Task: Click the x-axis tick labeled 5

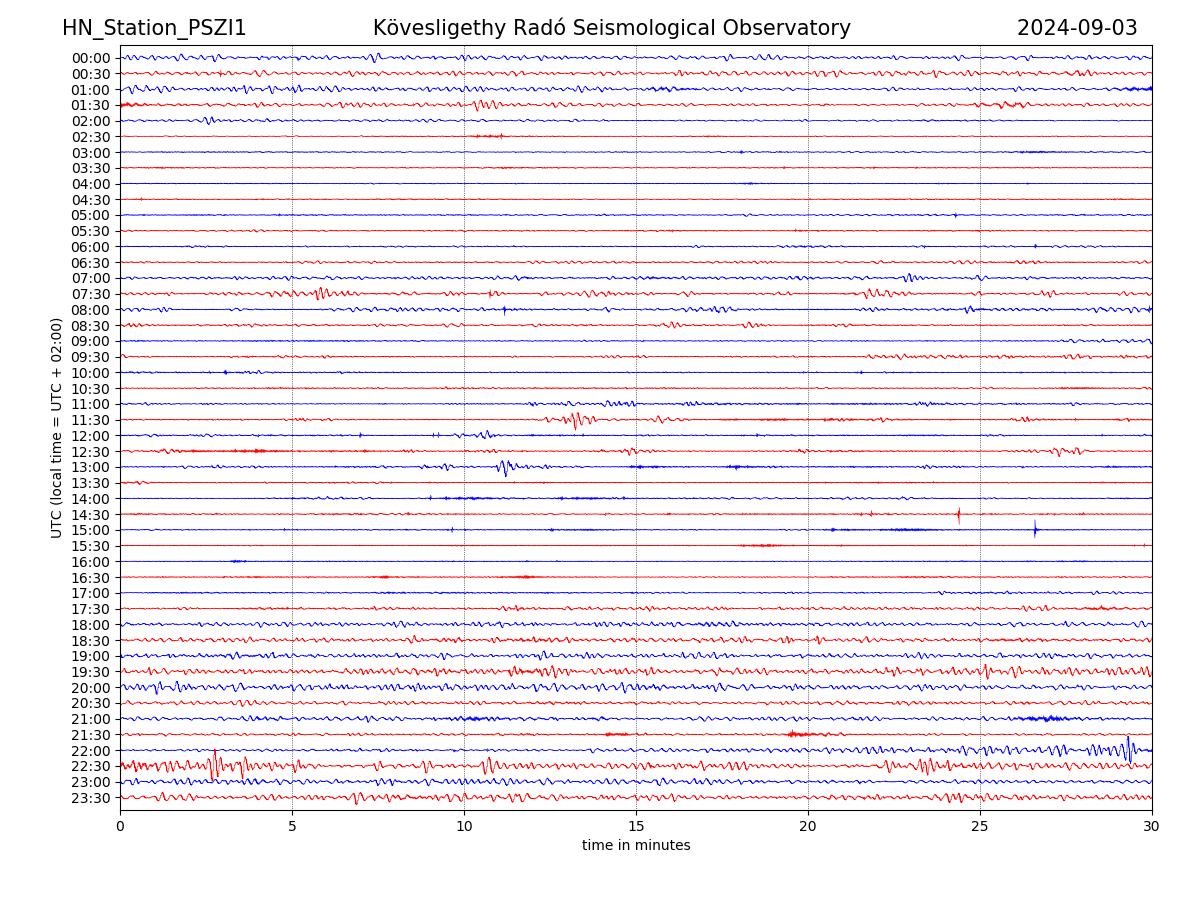Action: click(292, 827)
